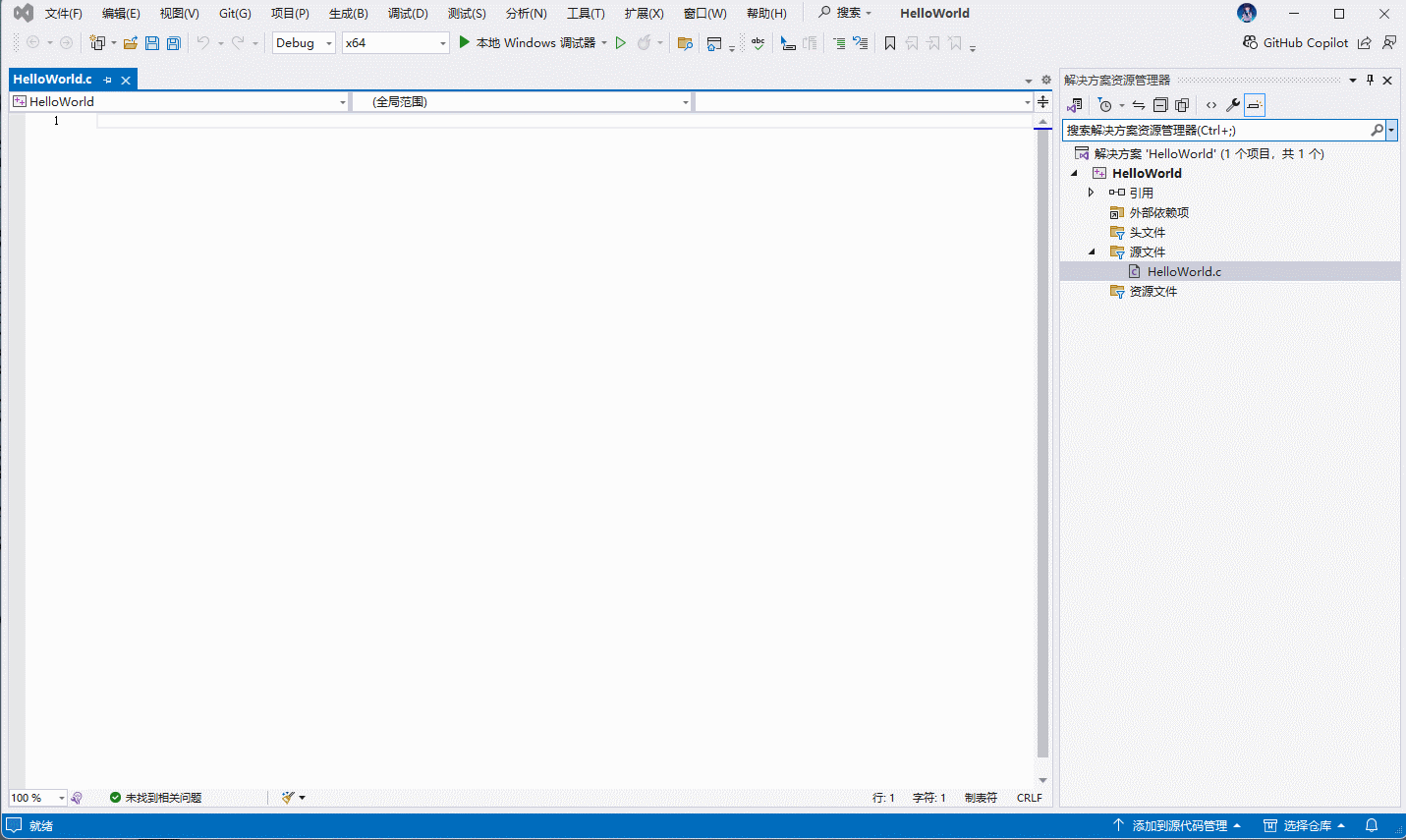
Task: Click Sync with Active Document icon
Action: point(1138,105)
